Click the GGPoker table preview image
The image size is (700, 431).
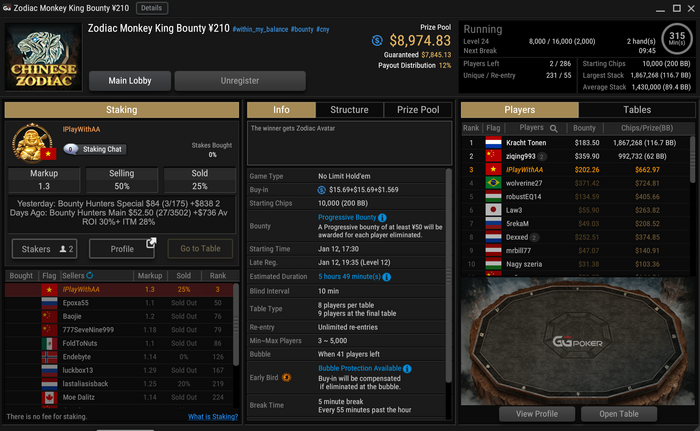click(578, 341)
